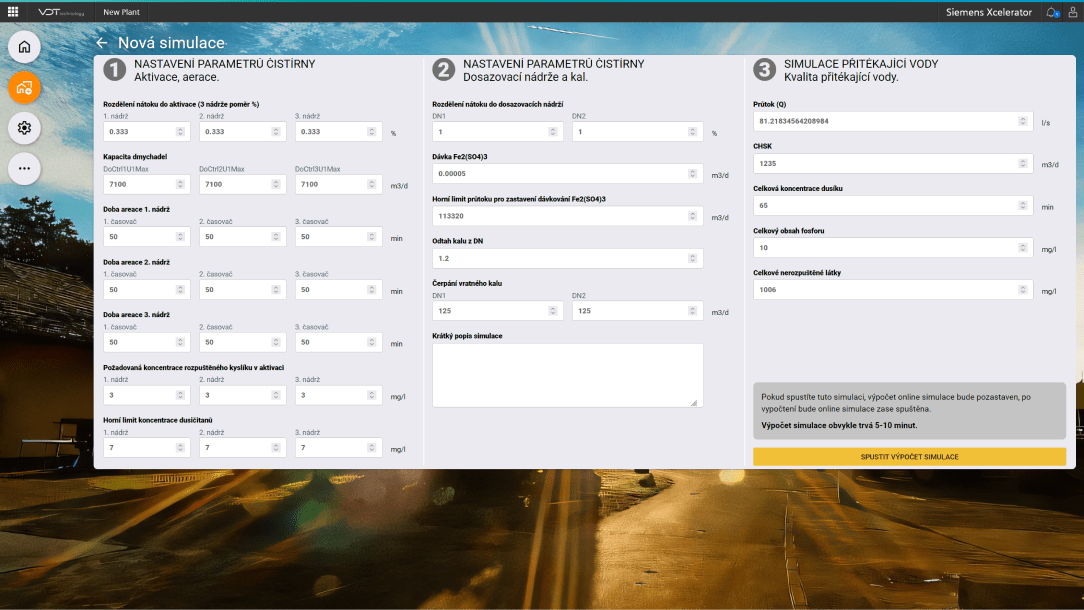Open the settings gear sidebar icon
This screenshot has width=1084, height=610.
[x=24, y=128]
